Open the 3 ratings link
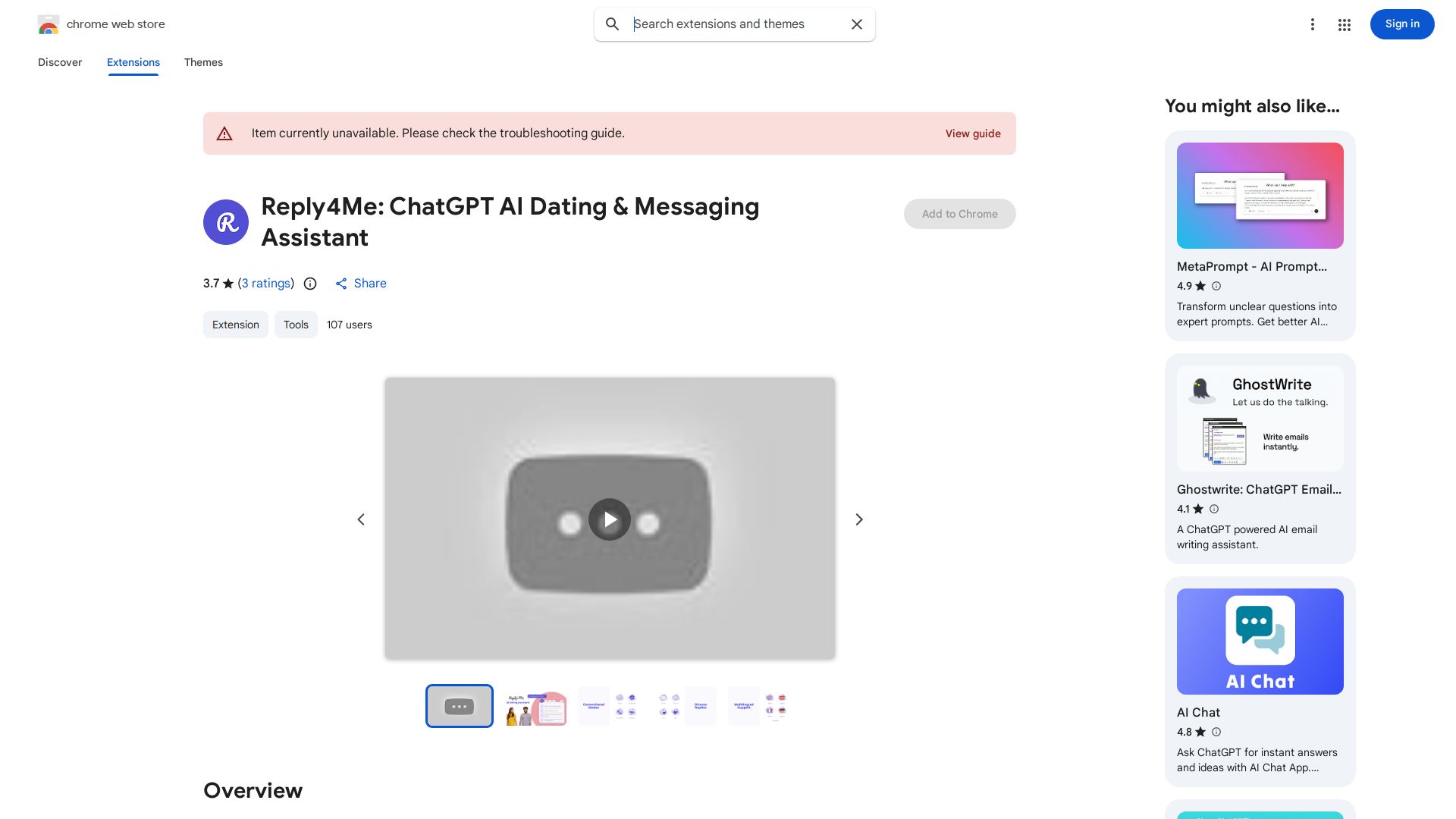The image size is (1456, 819). point(266,284)
